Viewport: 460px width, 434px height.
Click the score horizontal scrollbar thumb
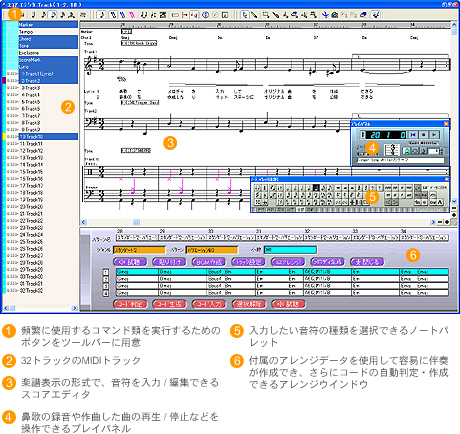pos(137,222)
